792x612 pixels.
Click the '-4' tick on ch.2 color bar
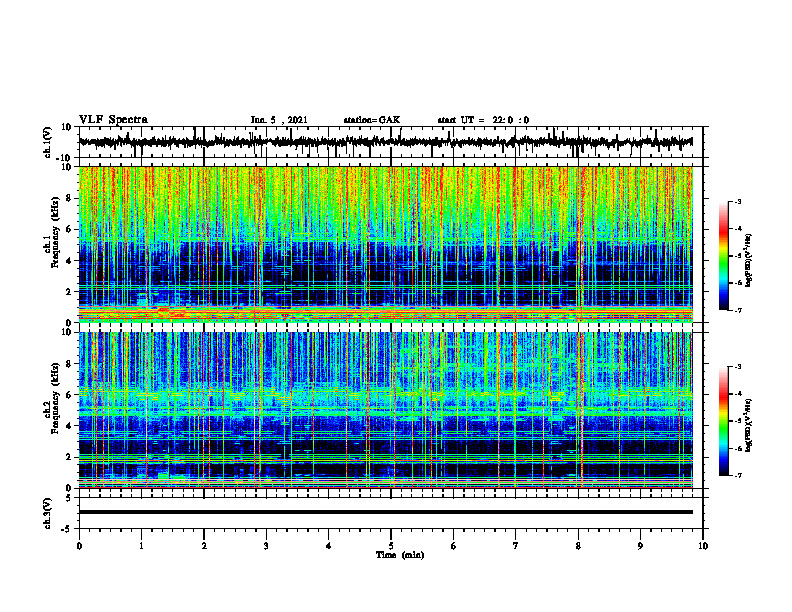coord(737,394)
